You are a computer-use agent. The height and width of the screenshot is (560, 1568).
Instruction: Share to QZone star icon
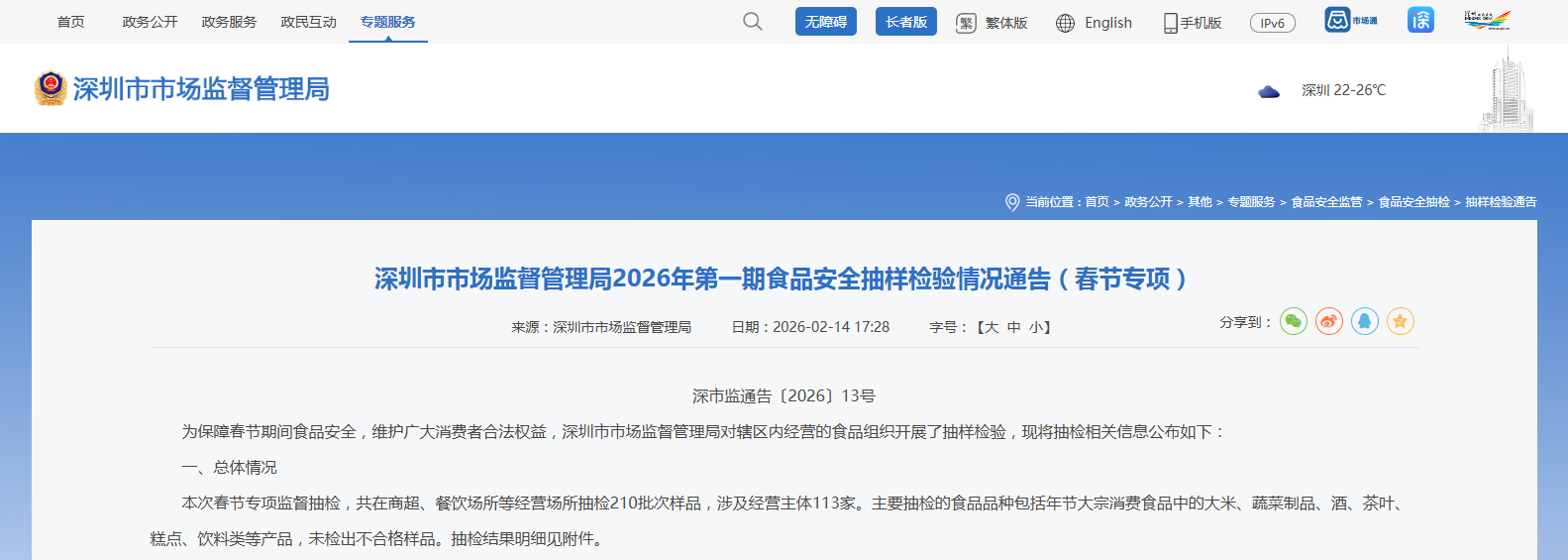coord(1401,321)
